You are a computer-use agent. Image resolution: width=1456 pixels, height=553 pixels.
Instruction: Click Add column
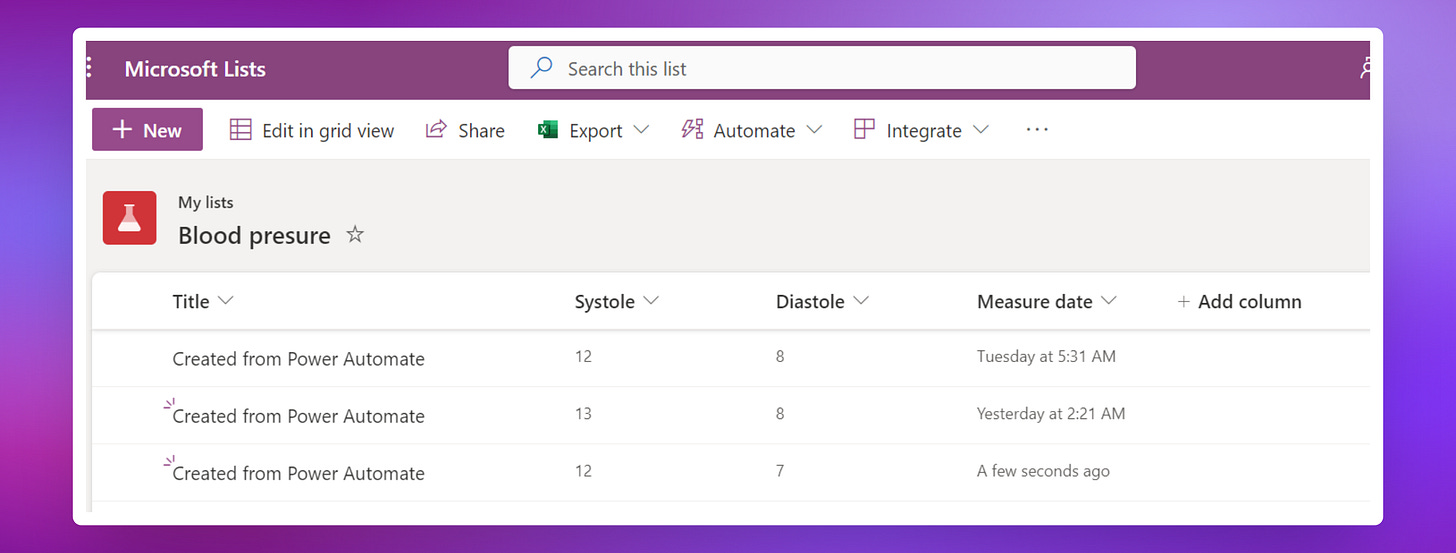point(1239,301)
